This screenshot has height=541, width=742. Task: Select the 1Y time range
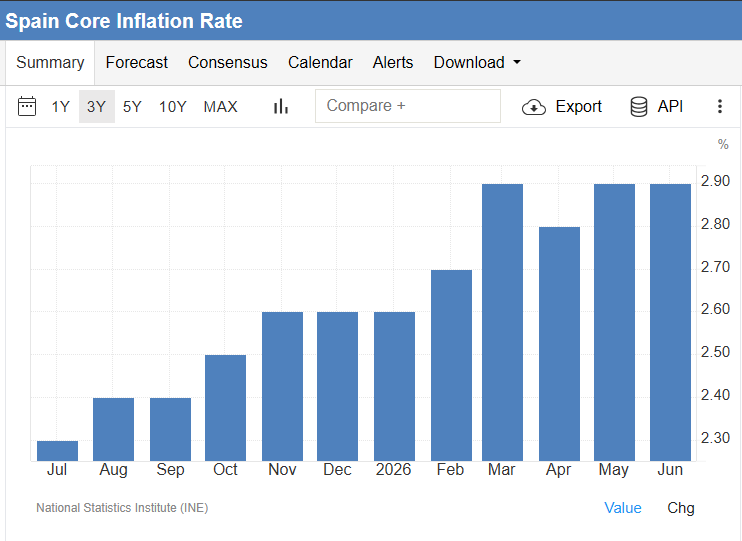[x=61, y=106]
